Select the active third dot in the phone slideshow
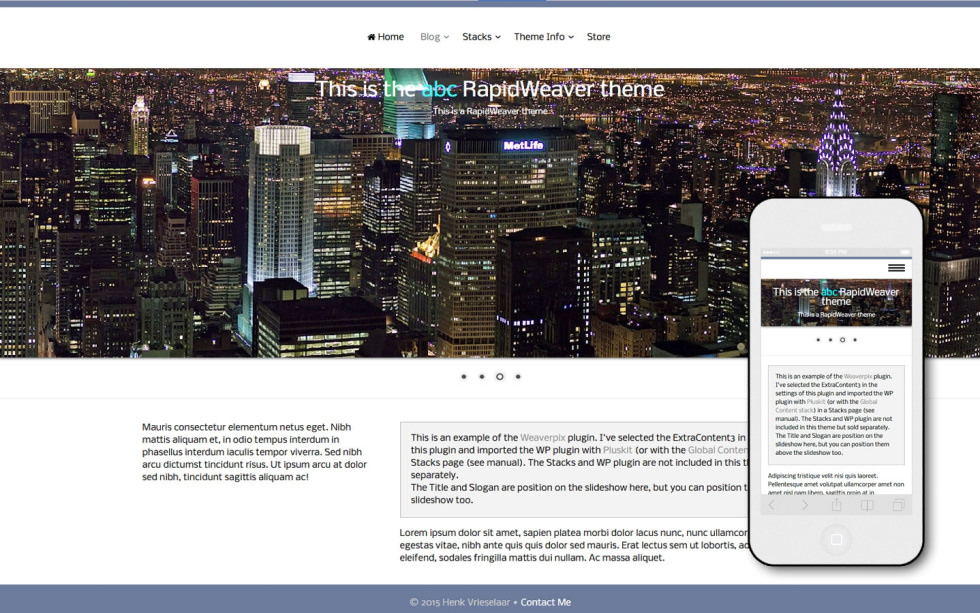Screen dimensions: 980x613 842,340
